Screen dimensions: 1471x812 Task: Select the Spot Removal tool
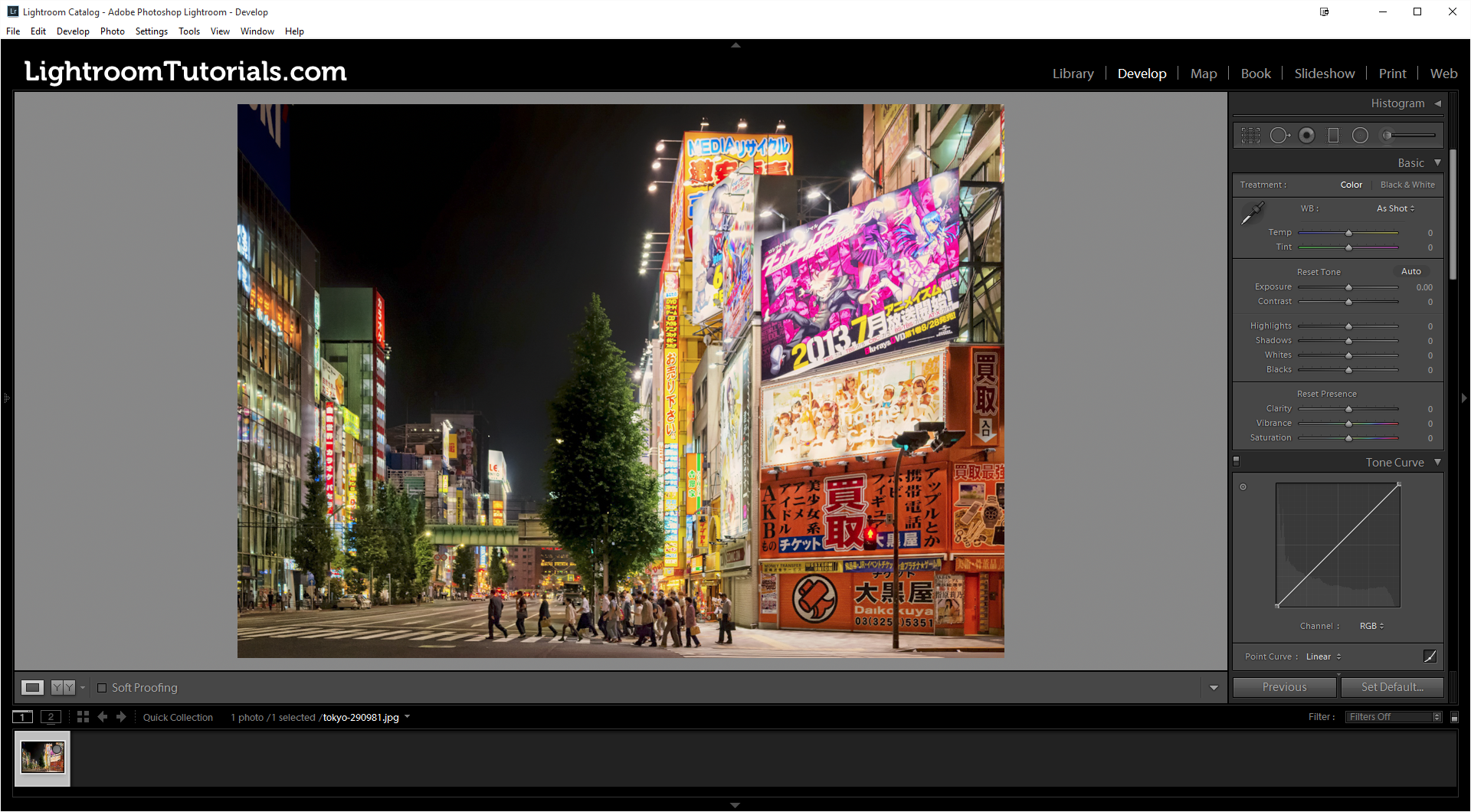pos(1279,136)
